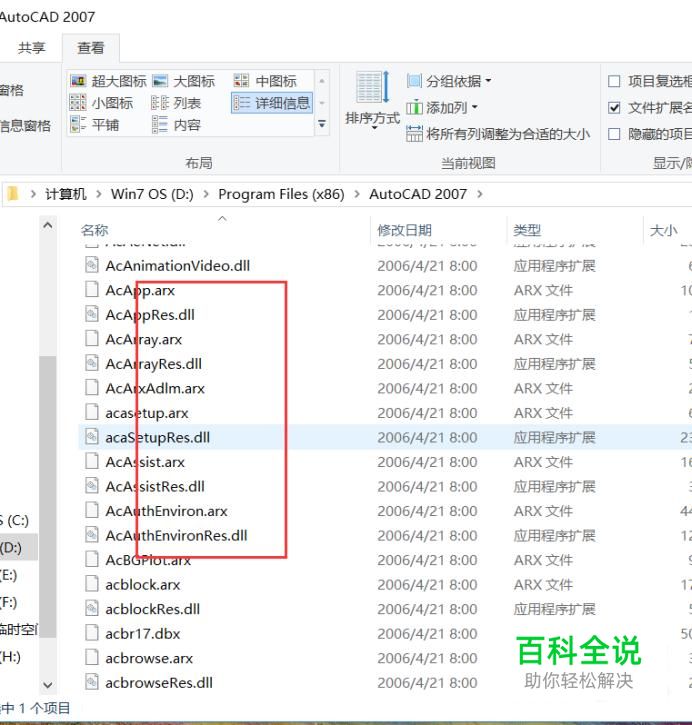Click the AcAssistRes.dll file icon
Image resolution: width=692 pixels, height=725 pixels.
click(x=92, y=486)
